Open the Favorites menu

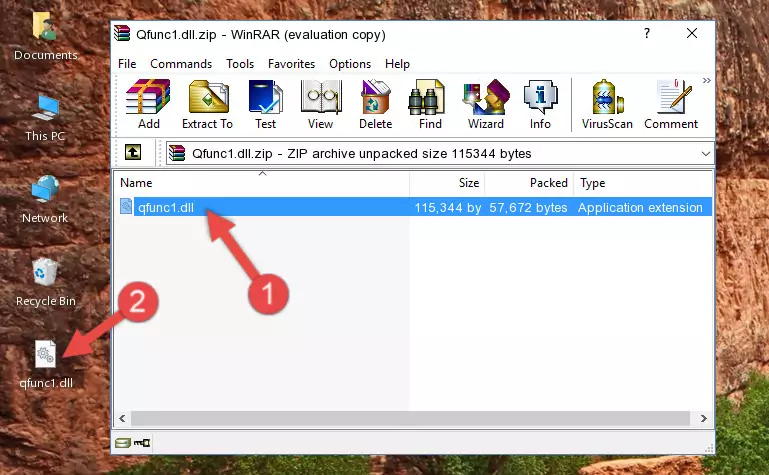pos(291,64)
